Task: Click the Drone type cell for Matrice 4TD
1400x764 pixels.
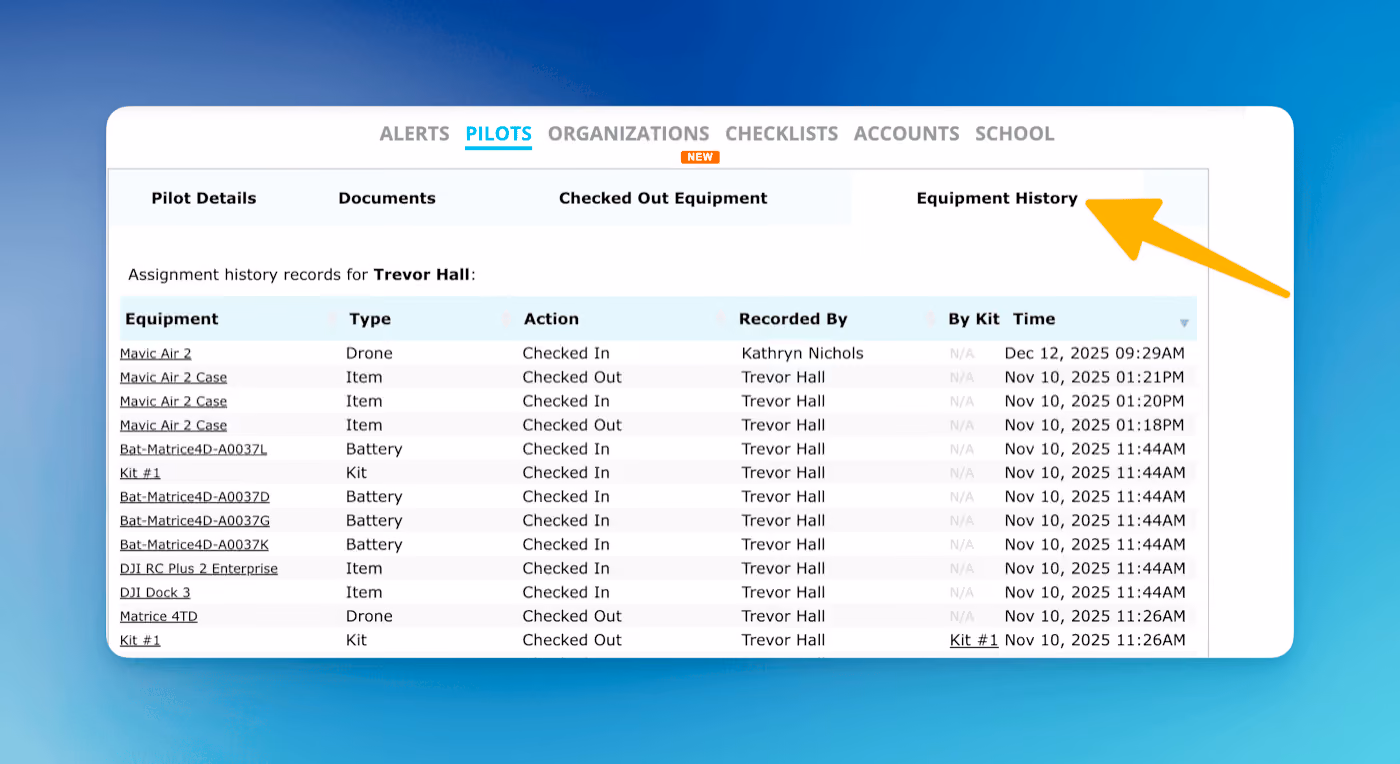Action: coord(369,616)
